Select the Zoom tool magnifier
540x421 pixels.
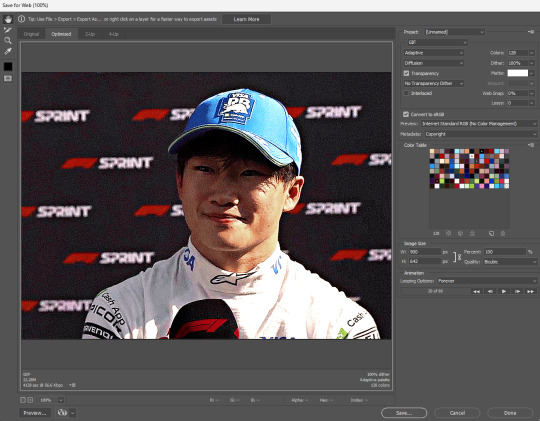coord(8,41)
